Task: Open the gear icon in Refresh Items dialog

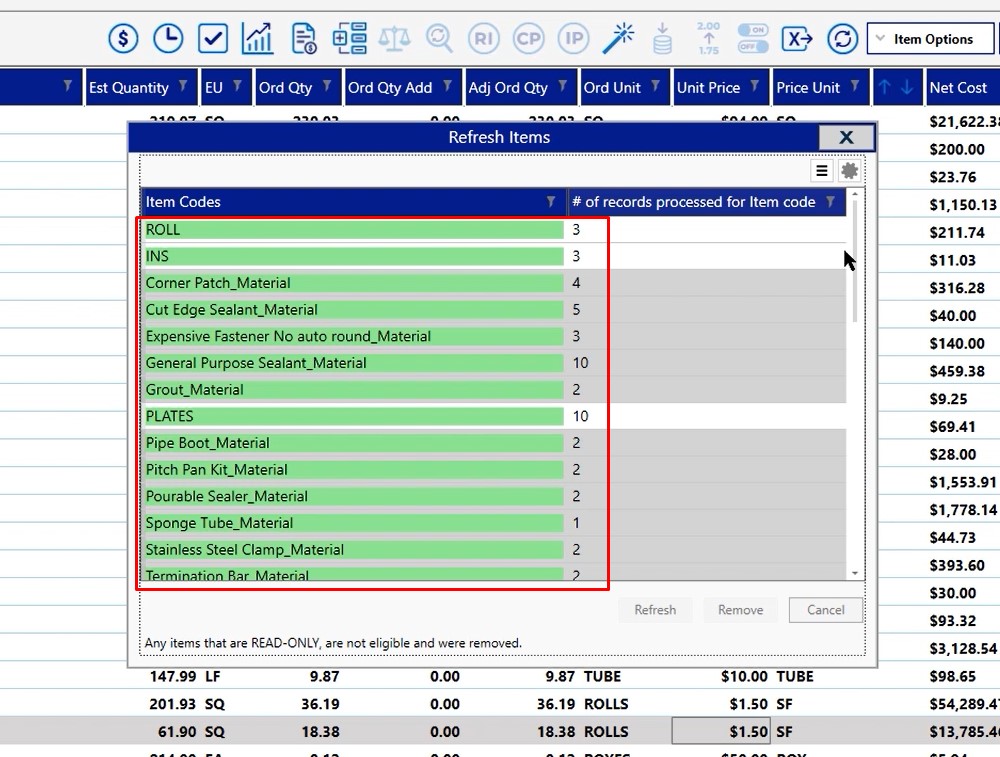Action: [849, 170]
